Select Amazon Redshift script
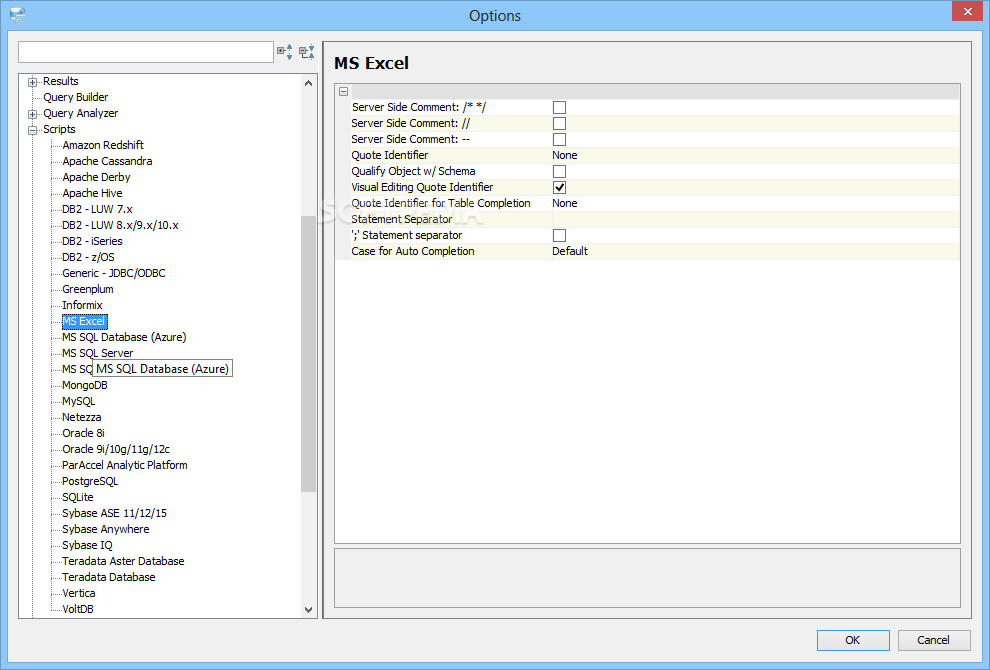 tap(103, 145)
